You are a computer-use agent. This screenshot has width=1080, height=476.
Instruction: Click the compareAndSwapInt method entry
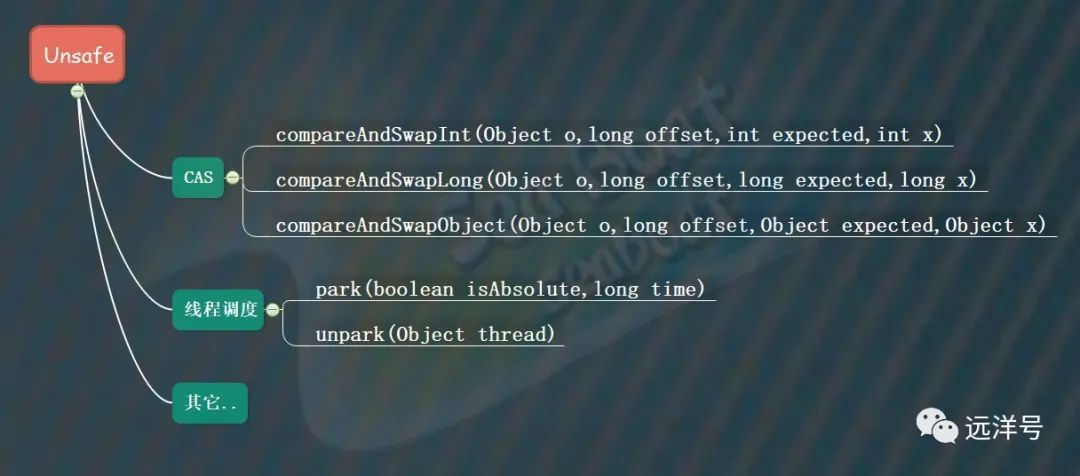[x=608, y=134]
